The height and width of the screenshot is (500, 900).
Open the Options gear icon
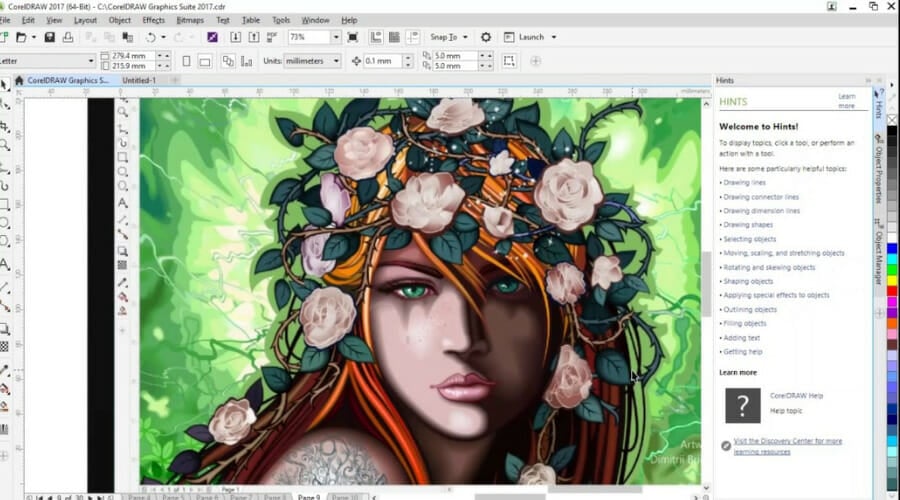pyautogui.click(x=486, y=37)
